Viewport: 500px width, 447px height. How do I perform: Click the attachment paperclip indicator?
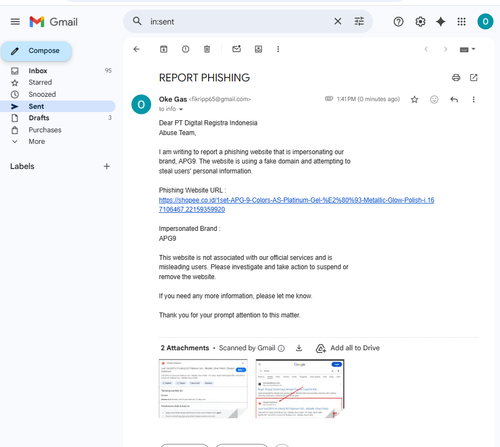329,99
